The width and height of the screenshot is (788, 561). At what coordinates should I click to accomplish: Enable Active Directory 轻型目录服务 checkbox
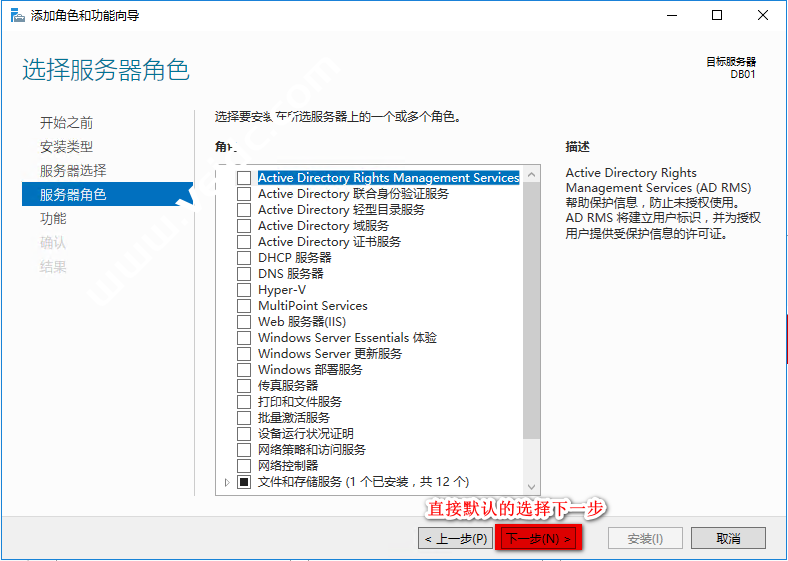coord(244,210)
